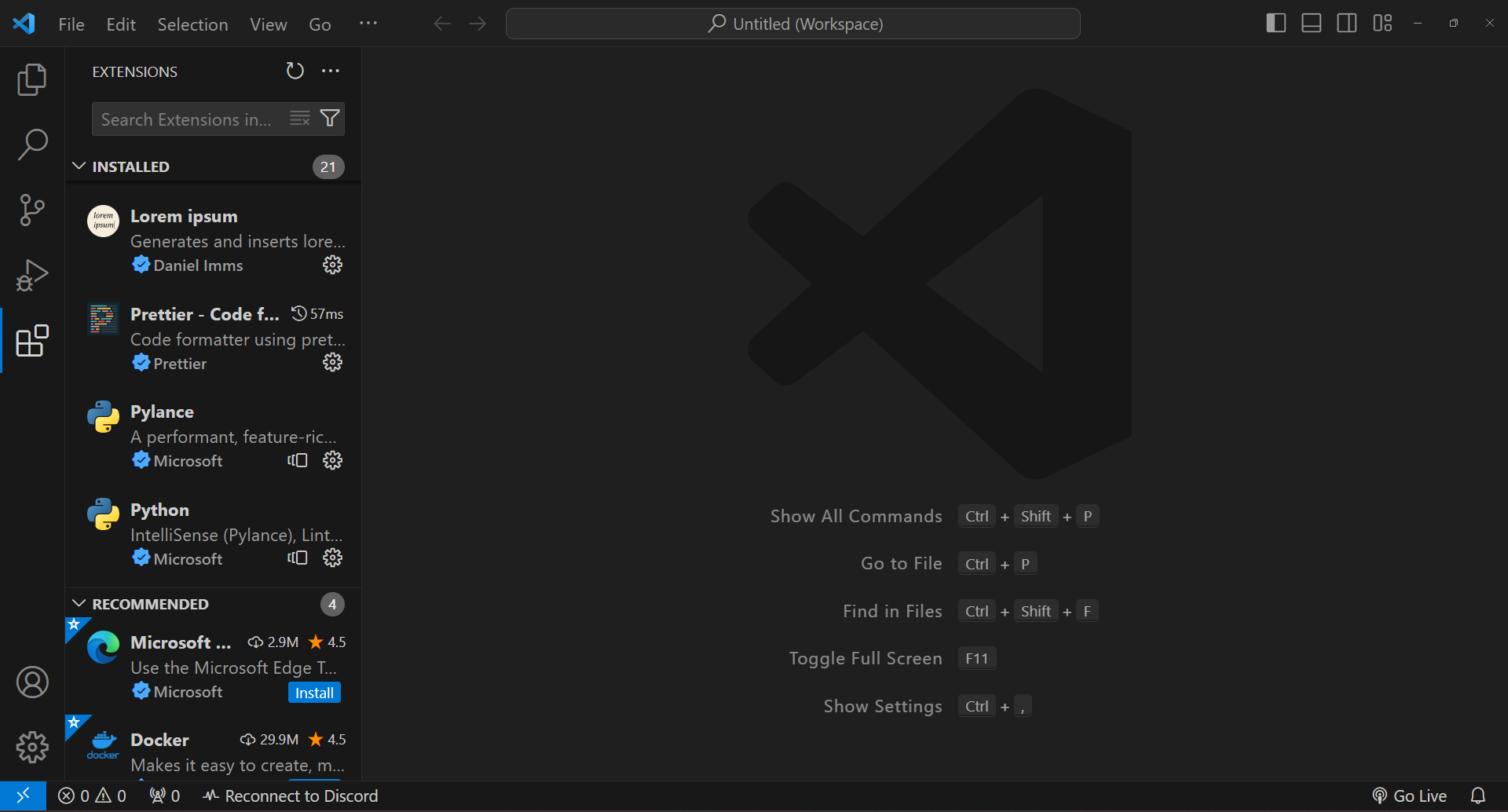Click the Untitled (Workspace) command center
The height and width of the screenshot is (812, 1508).
tap(793, 24)
